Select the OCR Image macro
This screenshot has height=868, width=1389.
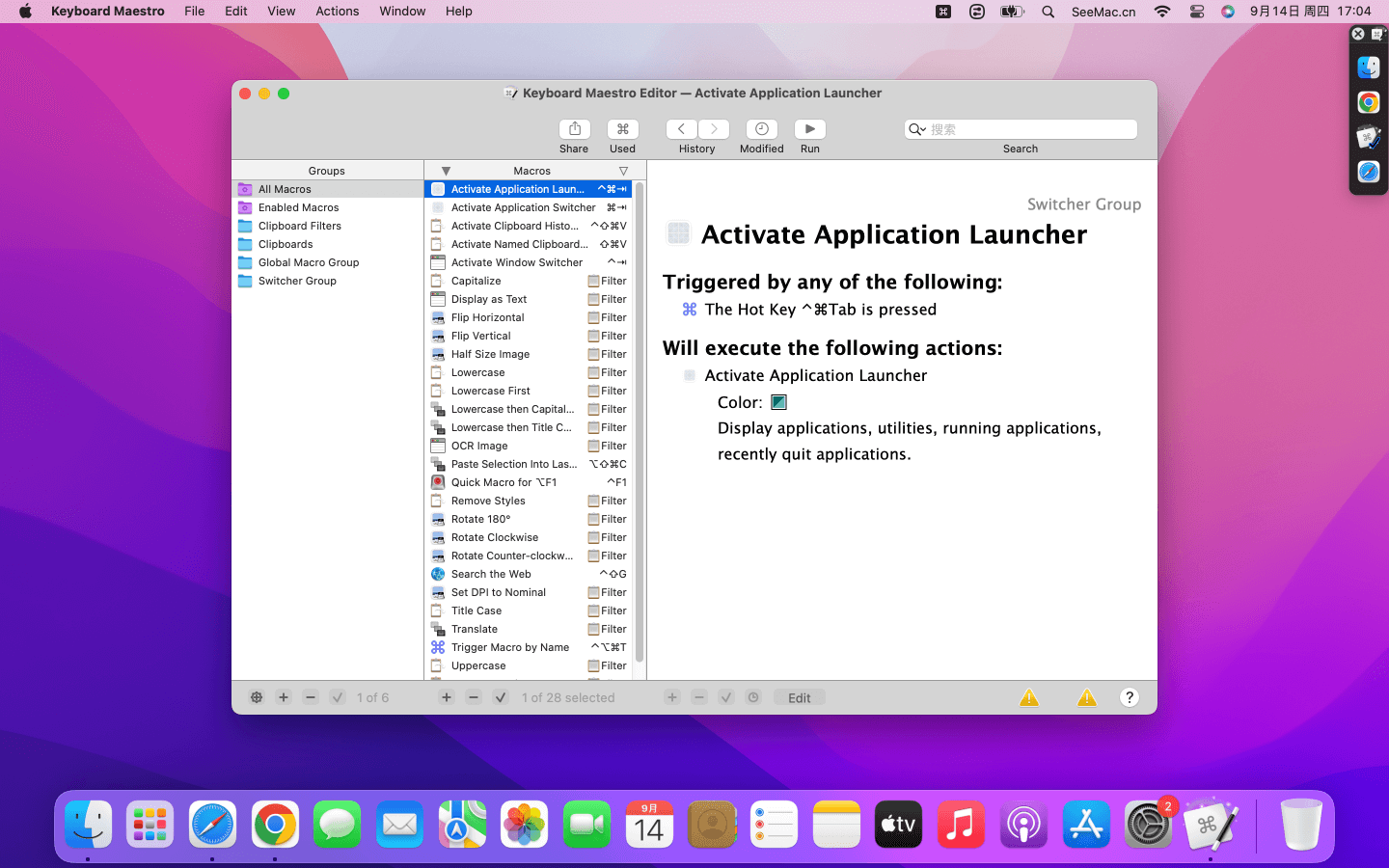click(529, 446)
